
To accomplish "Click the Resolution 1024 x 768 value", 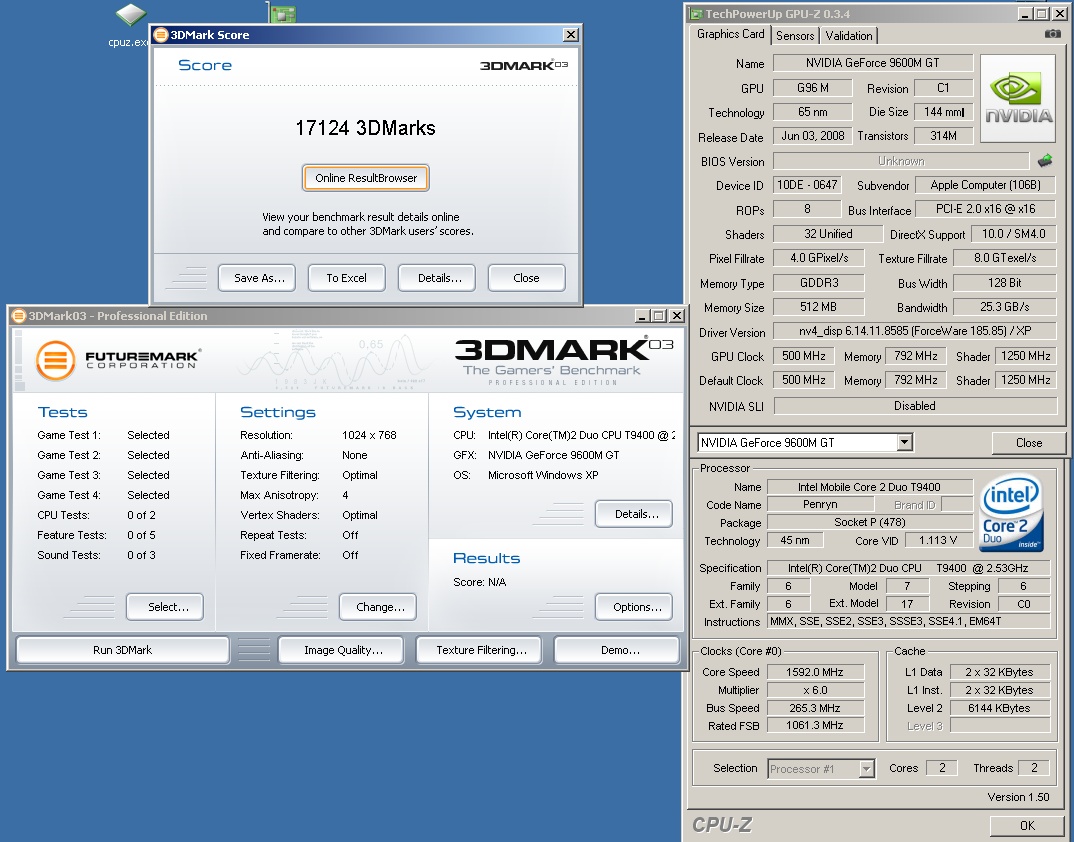I will tap(369, 435).
